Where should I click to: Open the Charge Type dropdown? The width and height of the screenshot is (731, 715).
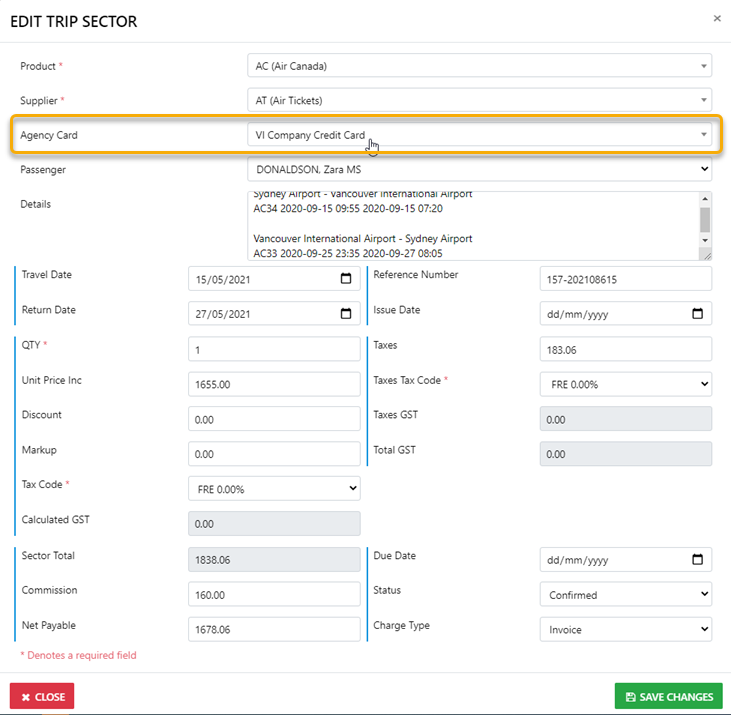click(x=625, y=630)
